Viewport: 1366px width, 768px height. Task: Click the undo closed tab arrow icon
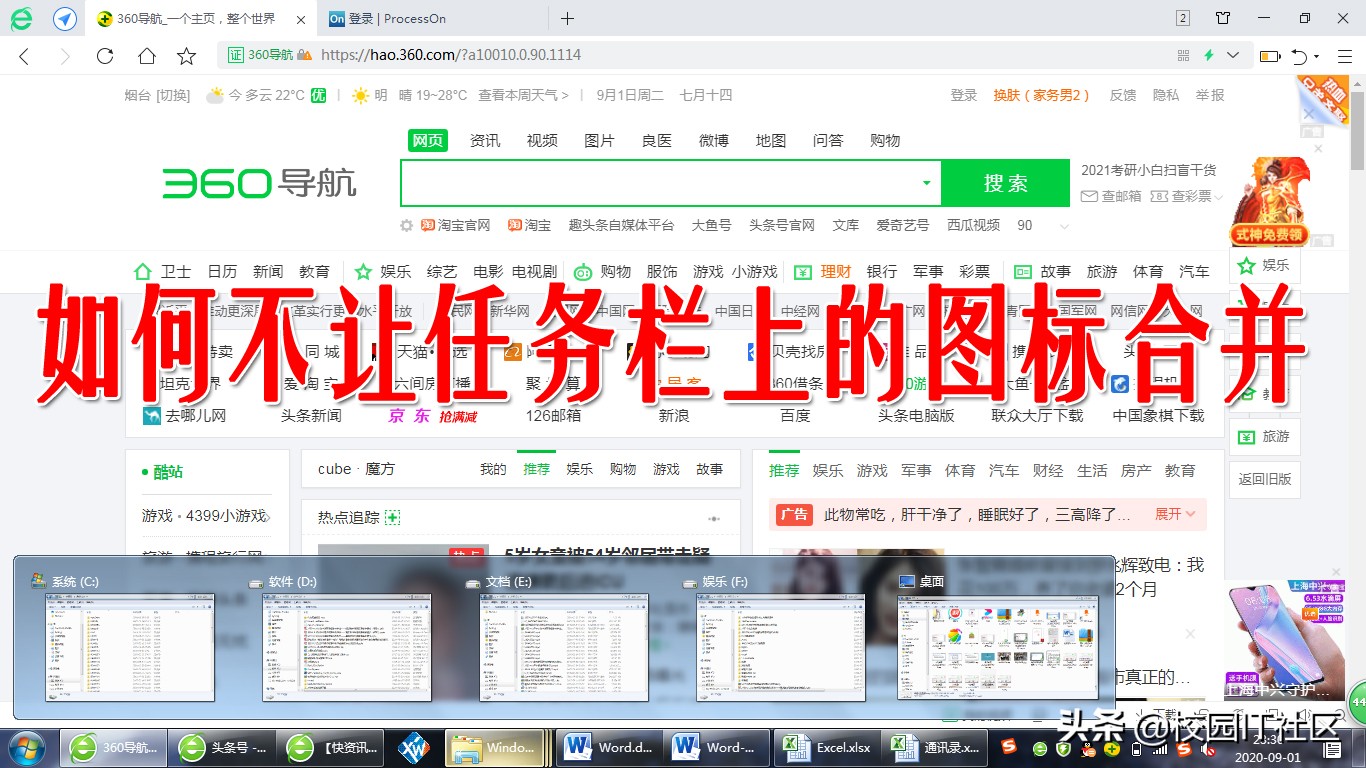point(1299,56)
